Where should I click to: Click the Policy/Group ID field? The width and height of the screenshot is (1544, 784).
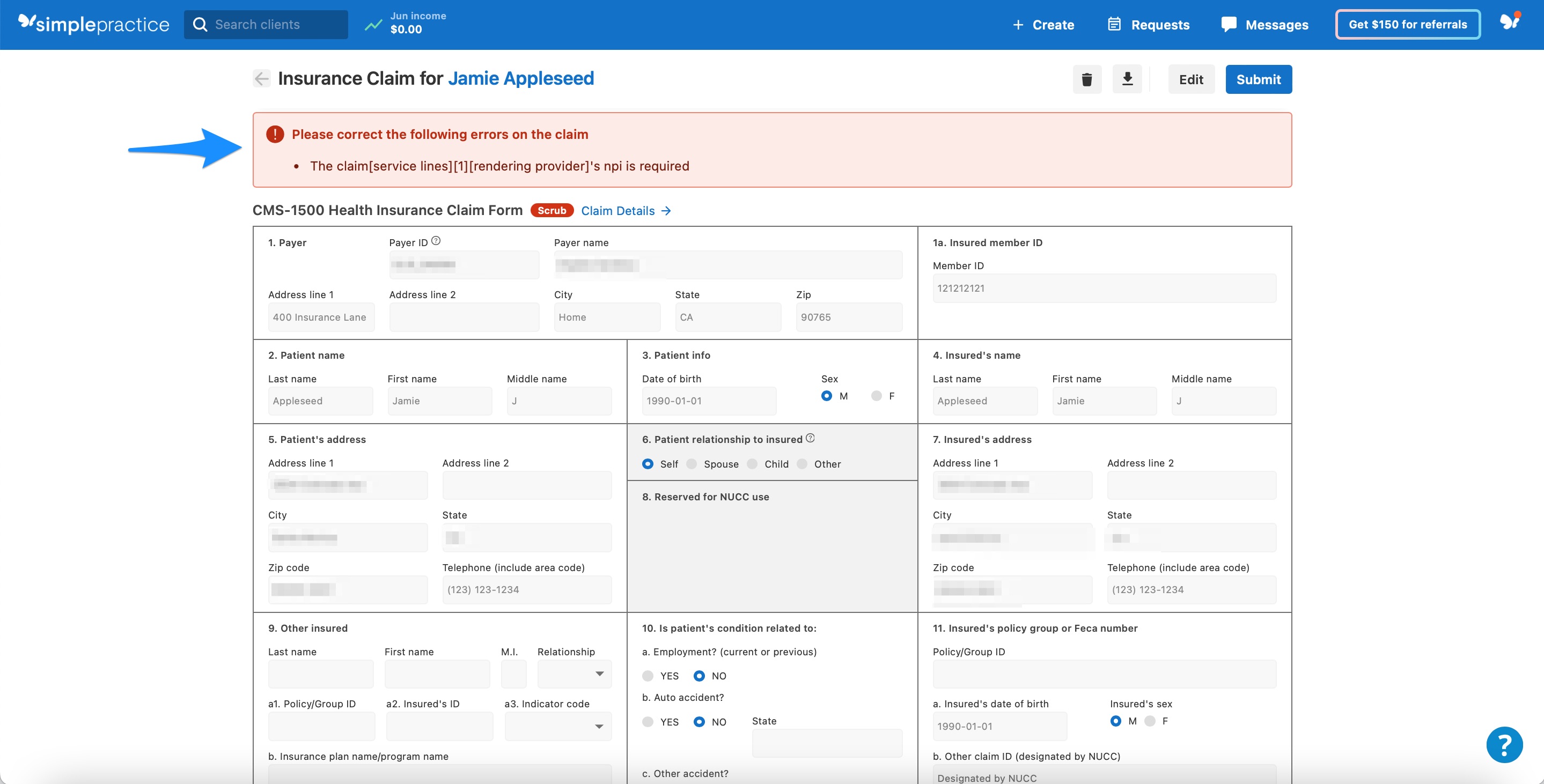point(1104,674)
